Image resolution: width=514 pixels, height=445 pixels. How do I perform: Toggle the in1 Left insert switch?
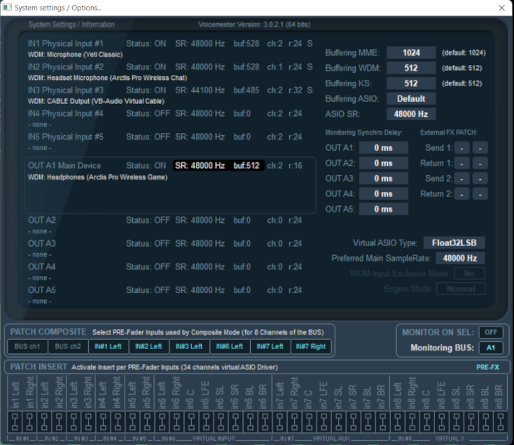click(x=15, y=421)
